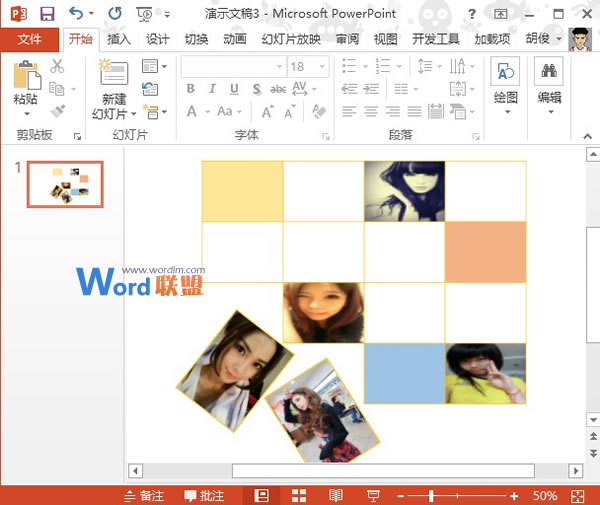
Task: Click the Paste clipboard icon
Action: pyautogui.click(x=26, y=75)
